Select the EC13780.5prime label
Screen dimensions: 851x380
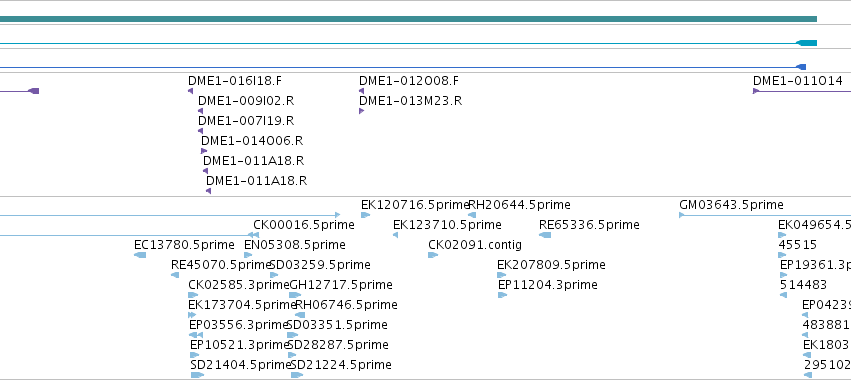pos(184,245)
